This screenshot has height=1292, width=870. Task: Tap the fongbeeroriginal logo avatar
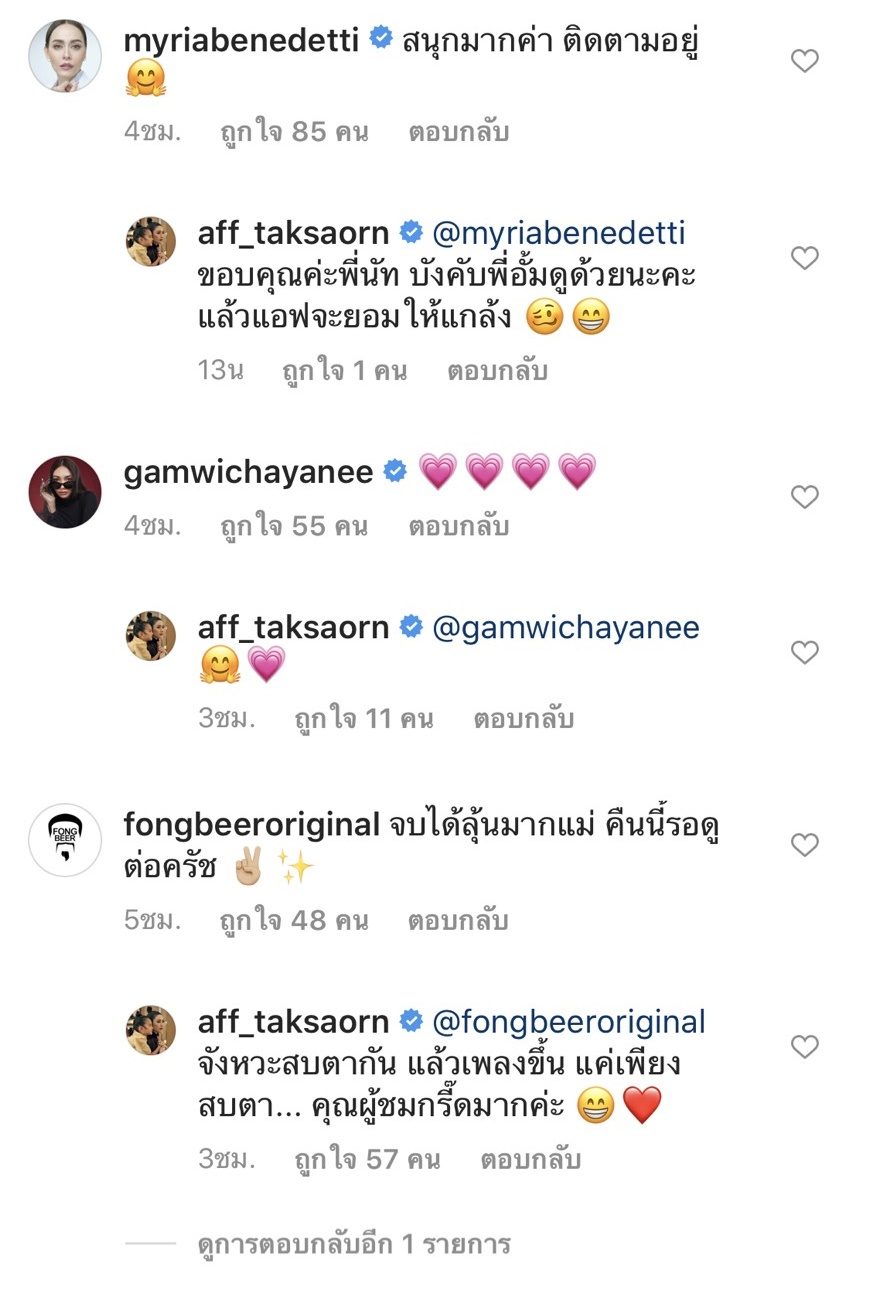pos(64,840)
